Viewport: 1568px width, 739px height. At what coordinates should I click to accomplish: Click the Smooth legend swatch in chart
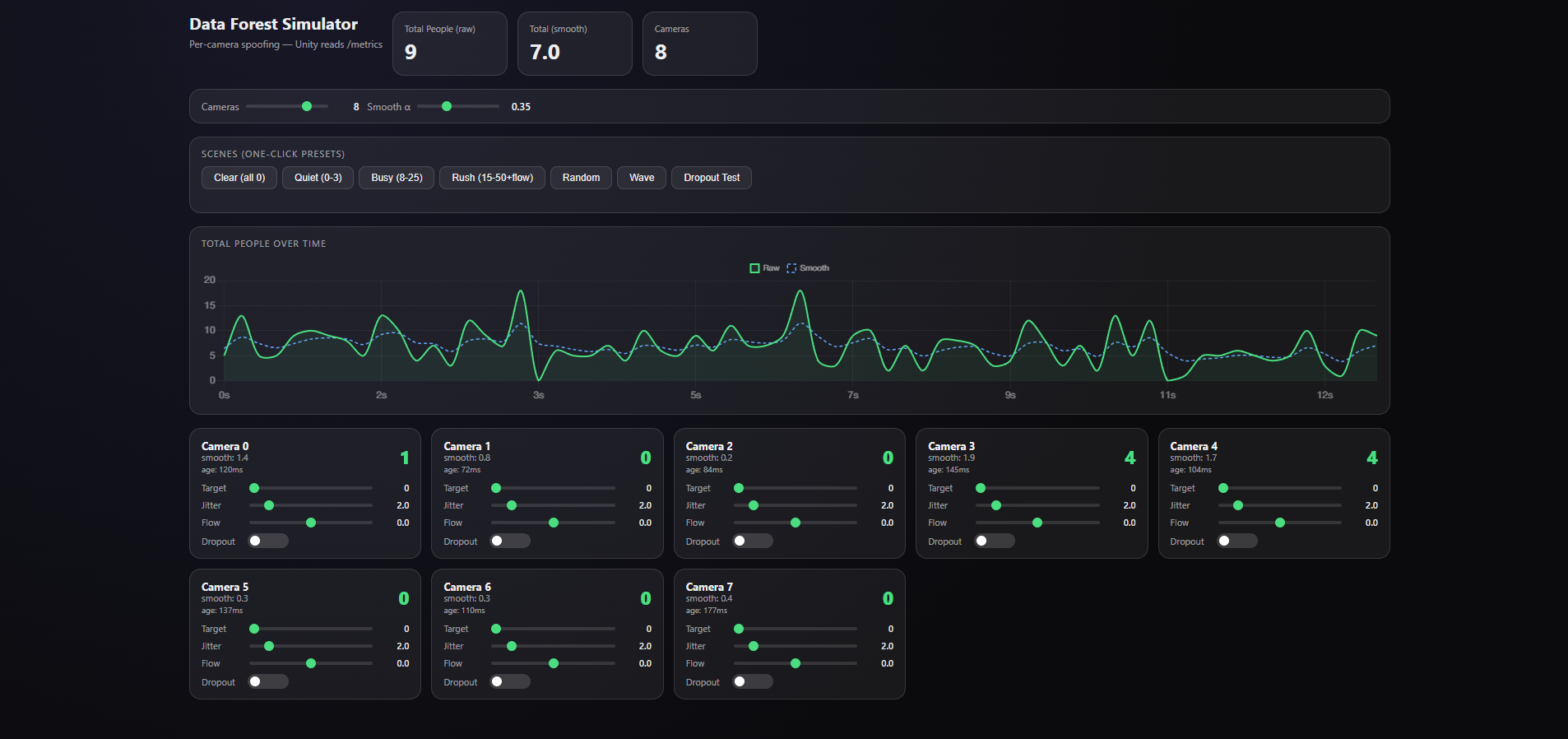click(791, 268)
